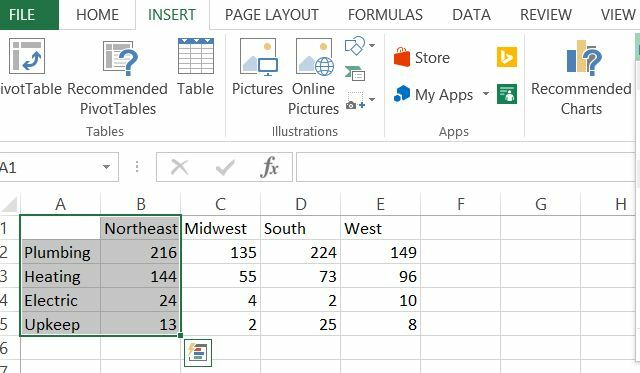Open Insert Function dialog

[x=269, y=167]
